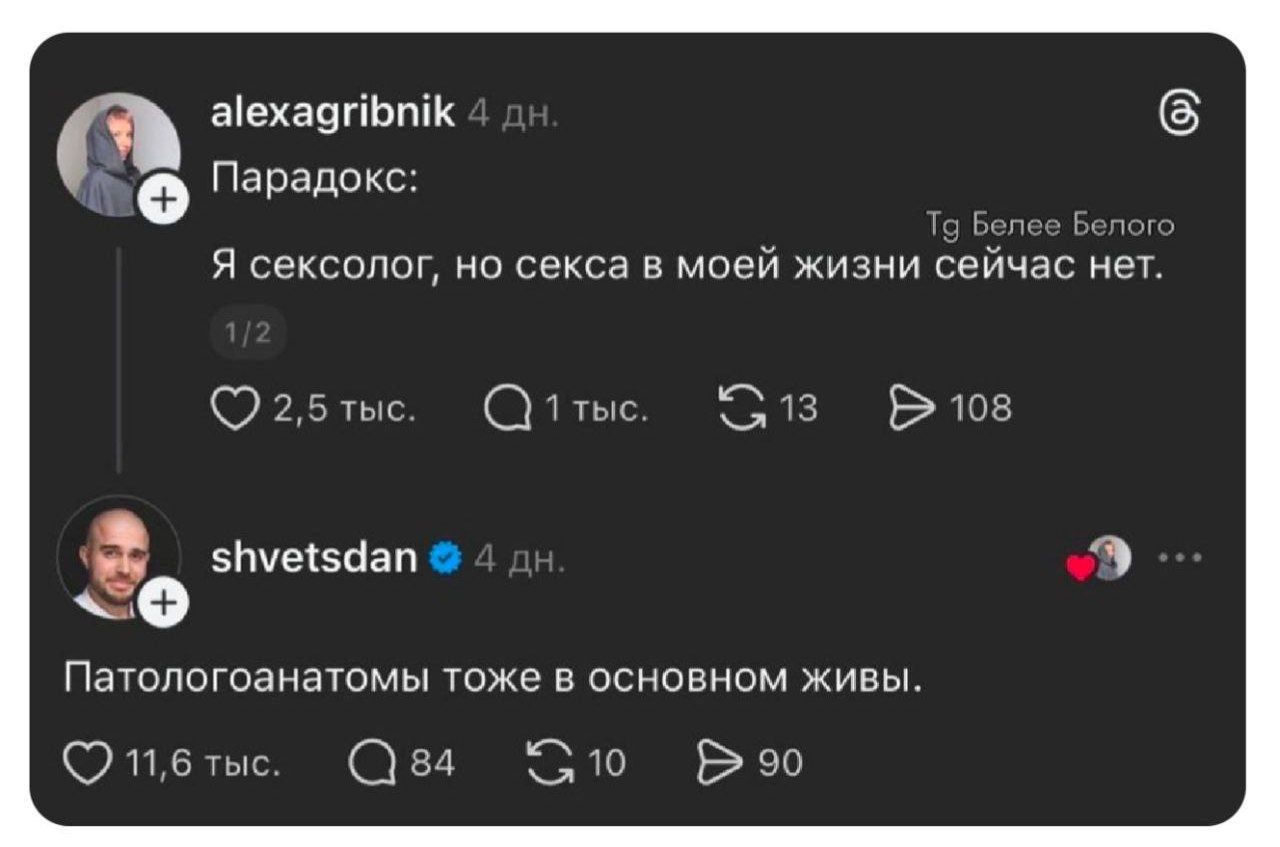Open the 1/2 carousel page indicator
Image resolution: width=1280 pixels, height=847 pixels.
[x=249, y=332]
